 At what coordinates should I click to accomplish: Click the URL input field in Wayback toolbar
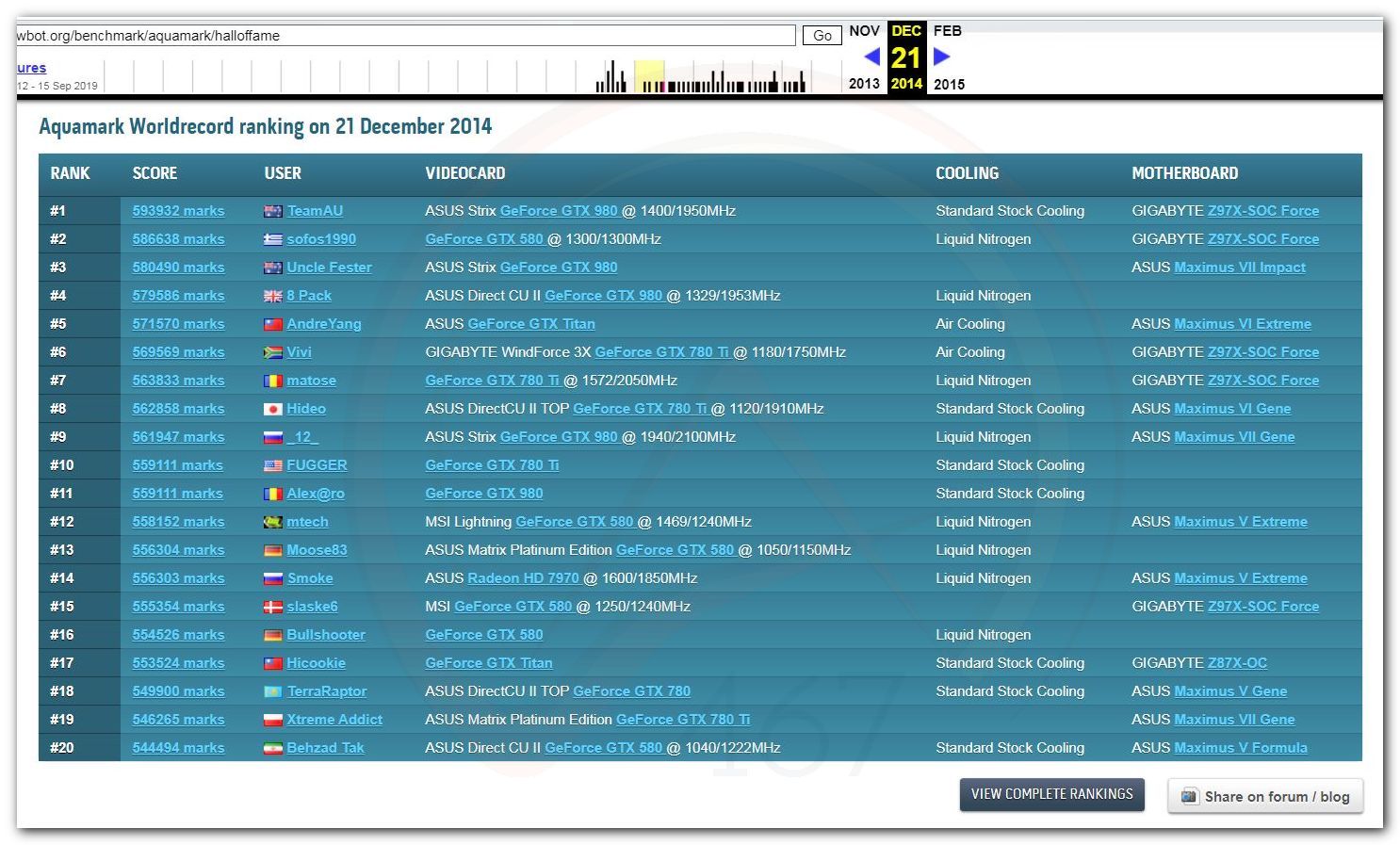click(x=405, y=36)
